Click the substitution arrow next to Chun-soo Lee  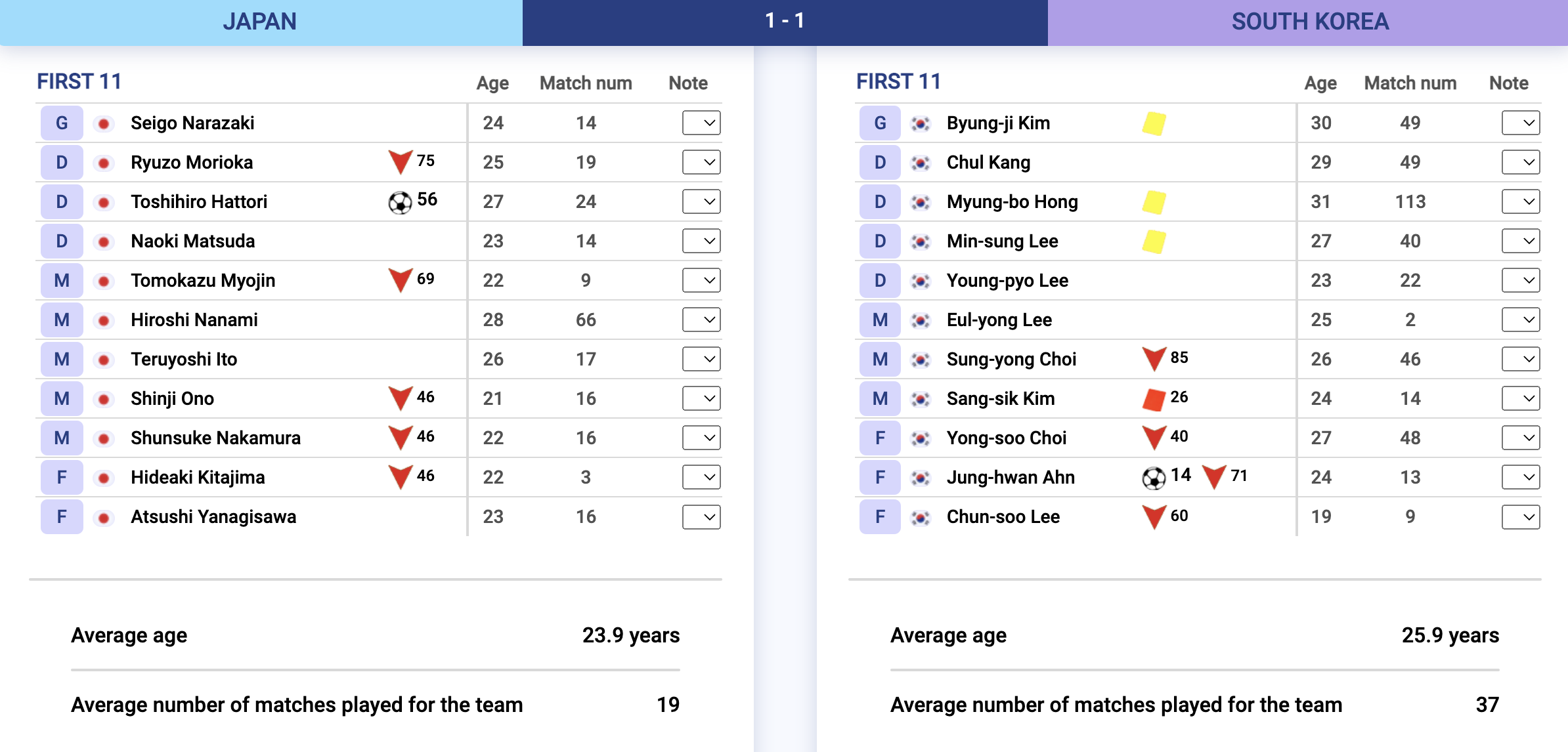point(1153,516)
